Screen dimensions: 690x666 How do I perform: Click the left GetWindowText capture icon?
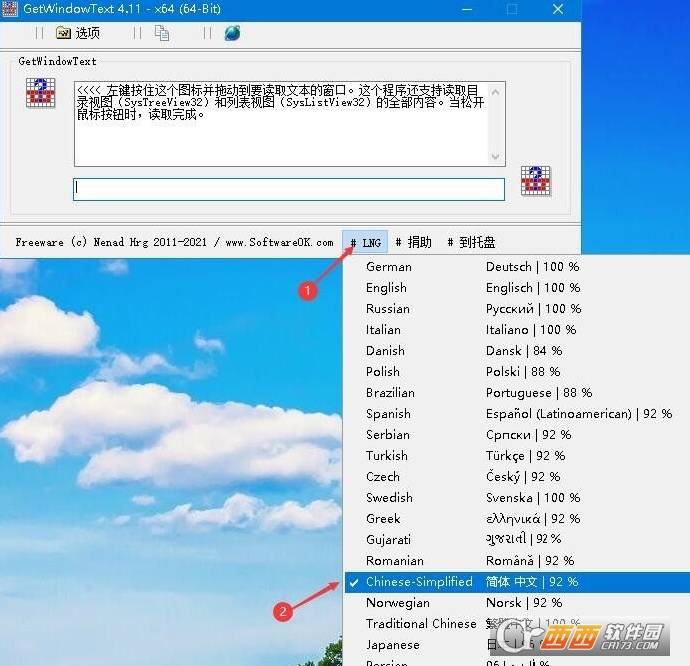pyautogui.click(x=40, y=92)
